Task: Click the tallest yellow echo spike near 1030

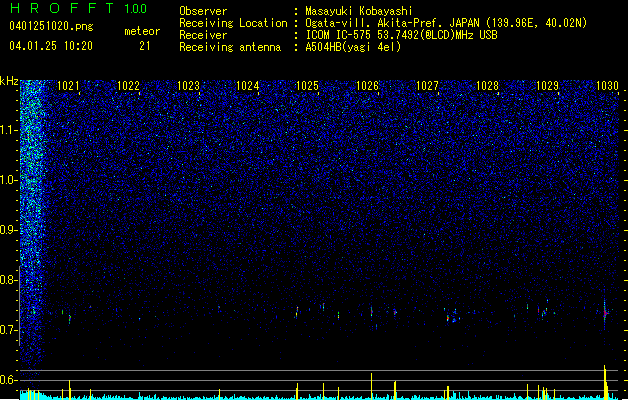Action: click(605, 382)
